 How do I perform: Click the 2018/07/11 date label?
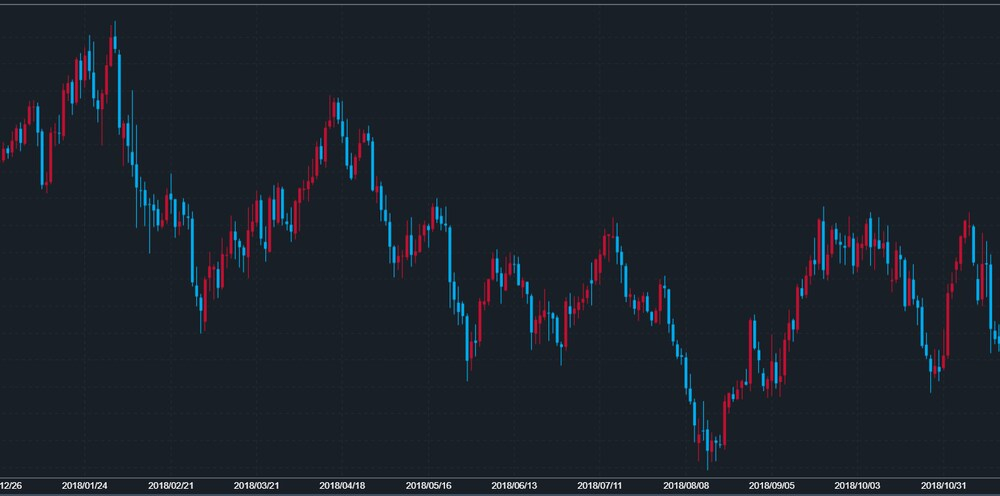[x=600, y=485]
